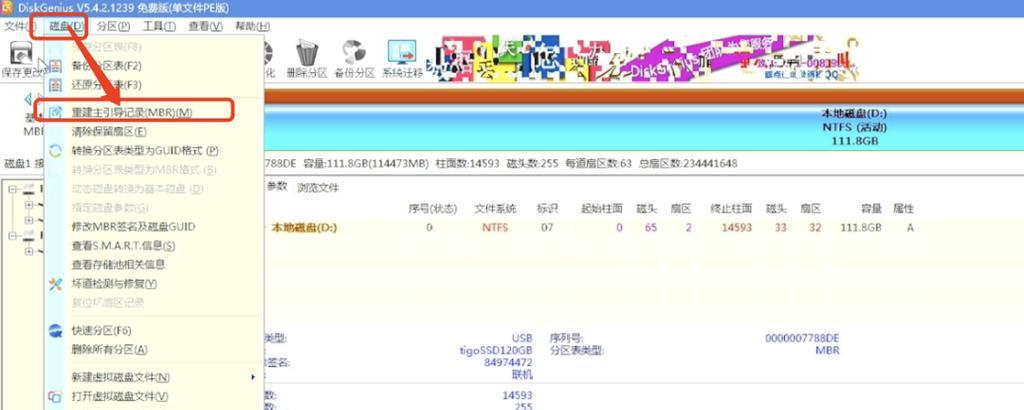Expand the child node under second disk
This screenshot has height=410, width=1024.
pos(29,251)
